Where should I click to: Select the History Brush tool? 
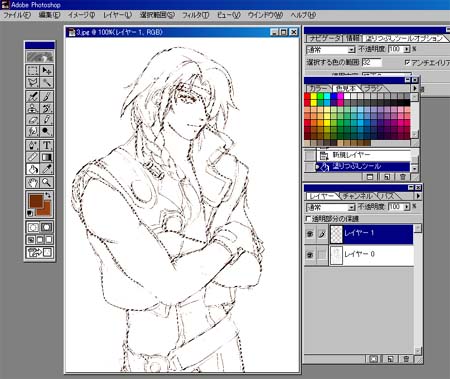46,108
